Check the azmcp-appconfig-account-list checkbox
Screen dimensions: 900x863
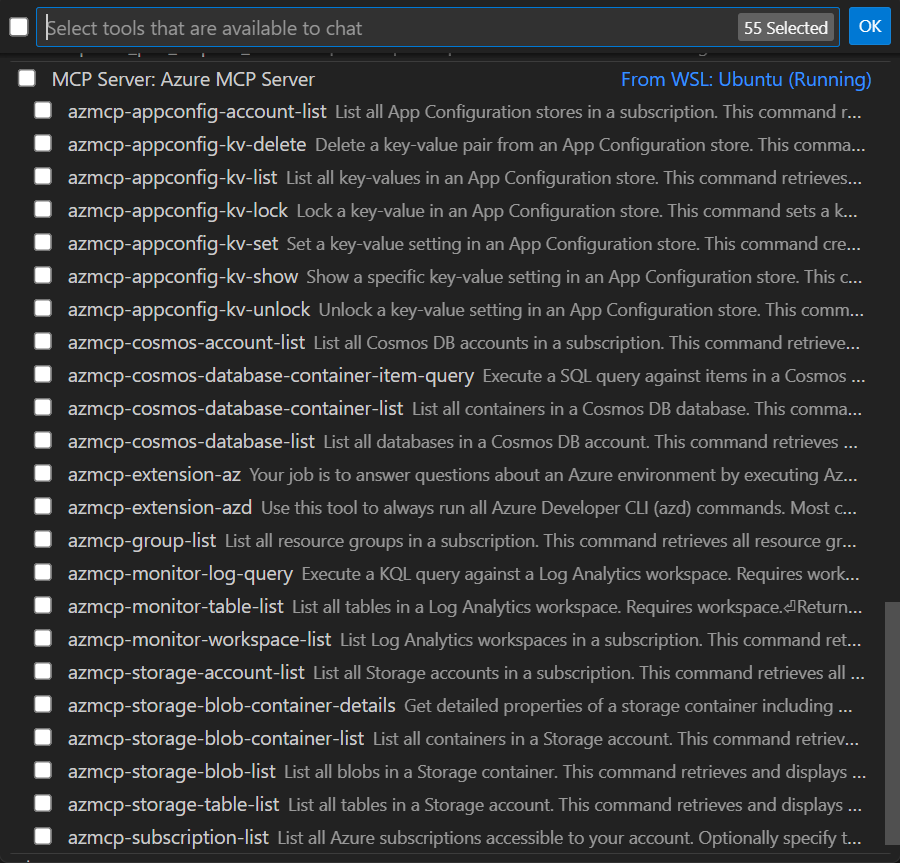[x=43, y=110]
